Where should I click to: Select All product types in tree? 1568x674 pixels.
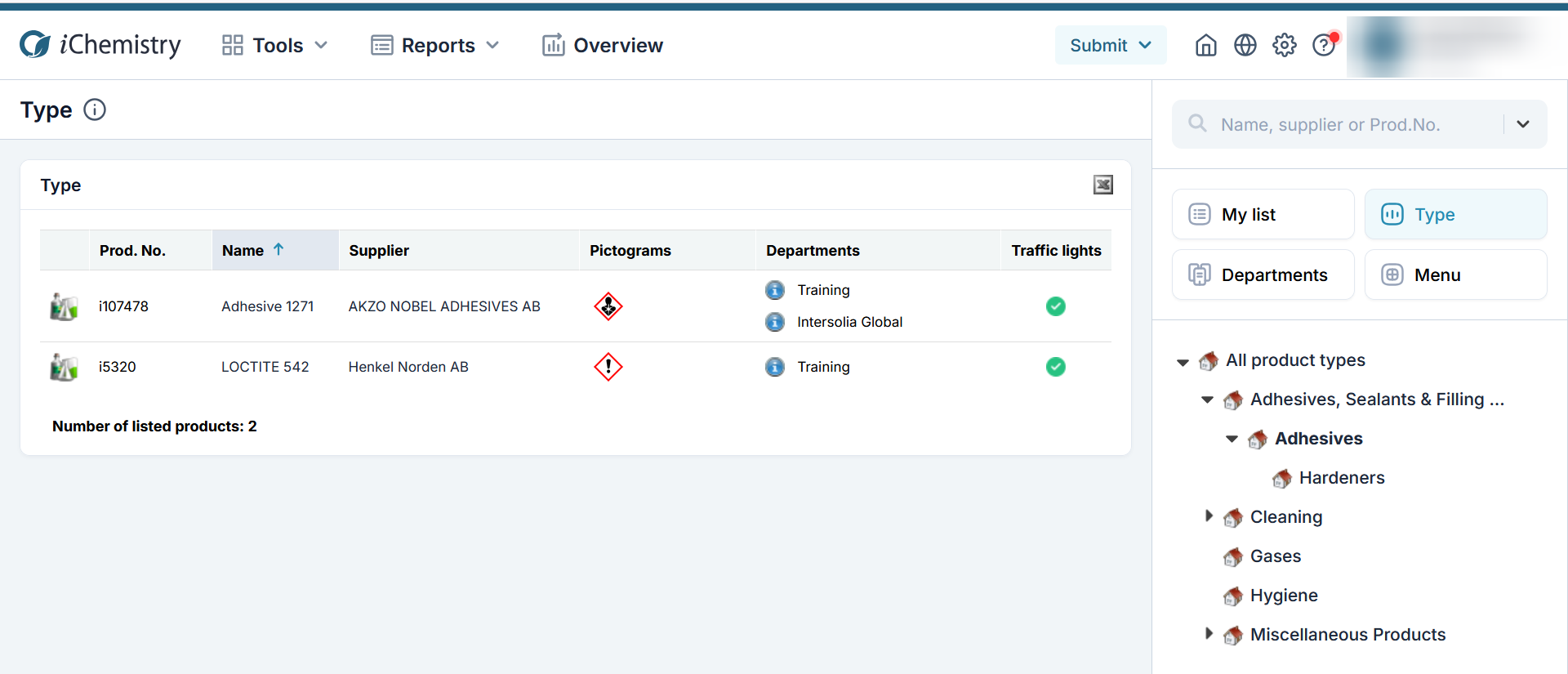(x=1295, y=360)
